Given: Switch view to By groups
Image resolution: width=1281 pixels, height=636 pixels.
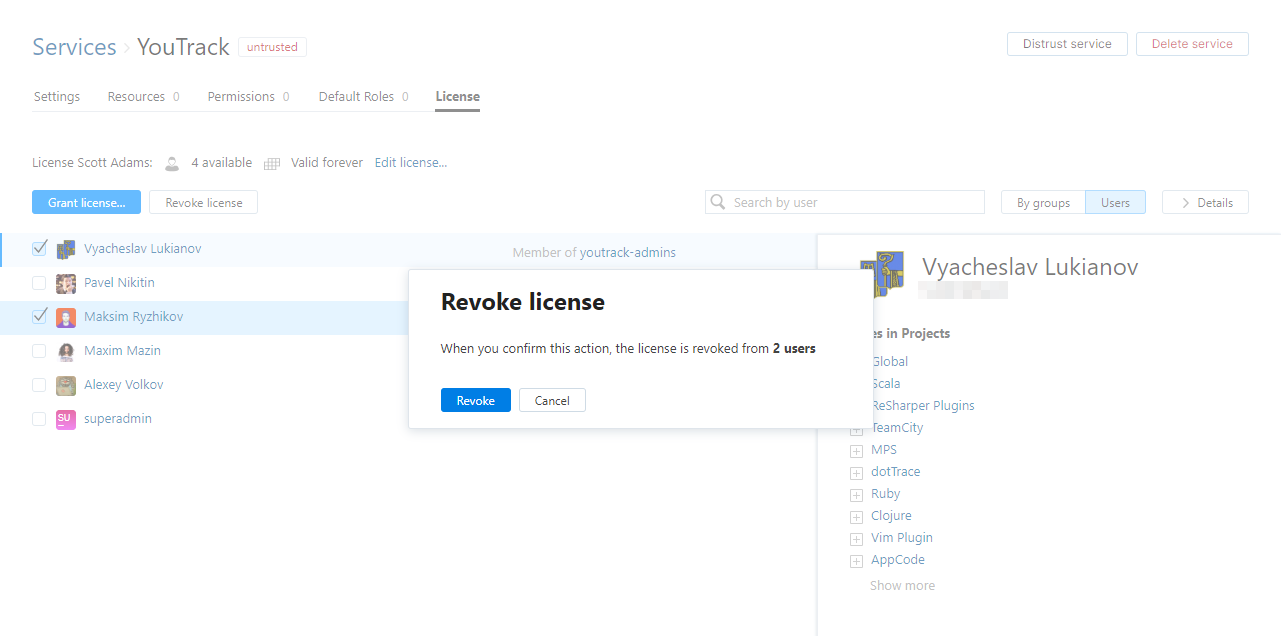Looking at the screenshot, I should click(x=1043, y=202).
